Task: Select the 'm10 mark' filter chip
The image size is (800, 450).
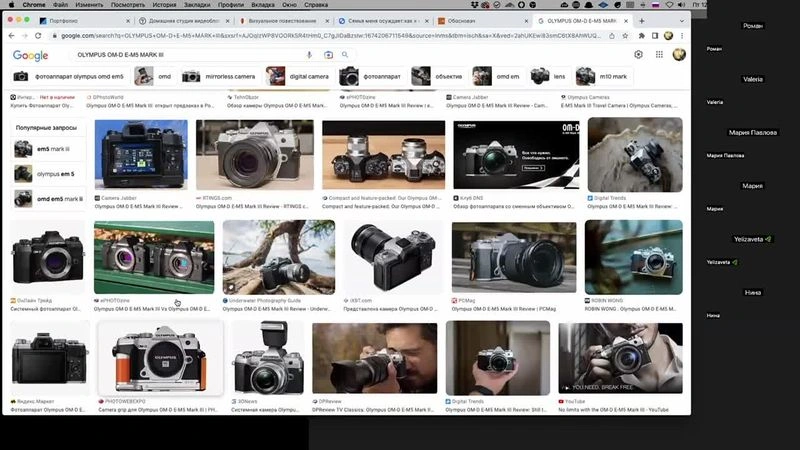Action: tap(603, 77)
